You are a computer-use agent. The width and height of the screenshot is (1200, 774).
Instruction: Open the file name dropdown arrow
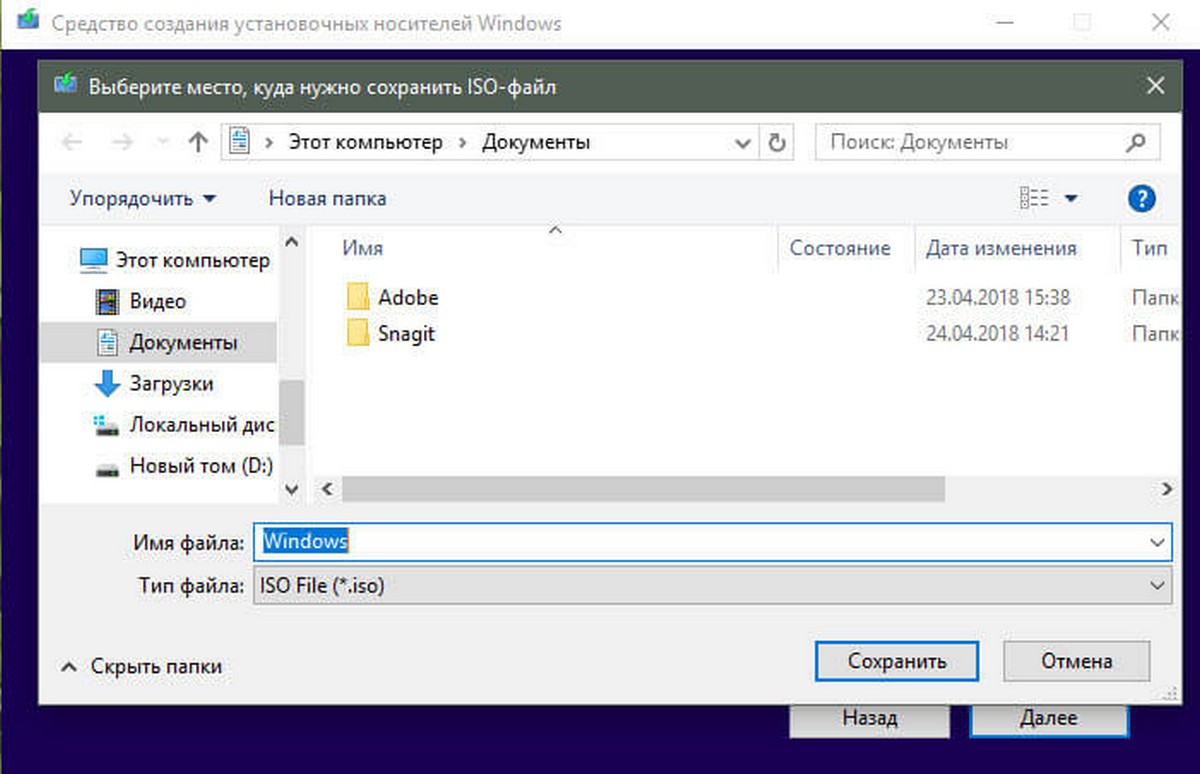point(1158,542)
